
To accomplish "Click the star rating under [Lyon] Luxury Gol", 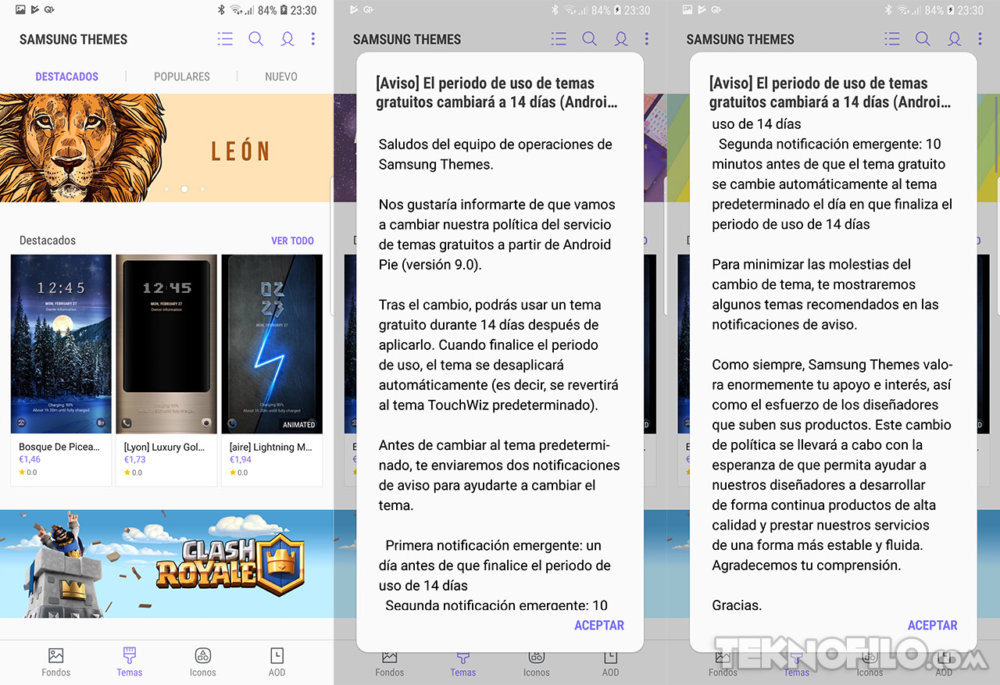I will (133, 473).
